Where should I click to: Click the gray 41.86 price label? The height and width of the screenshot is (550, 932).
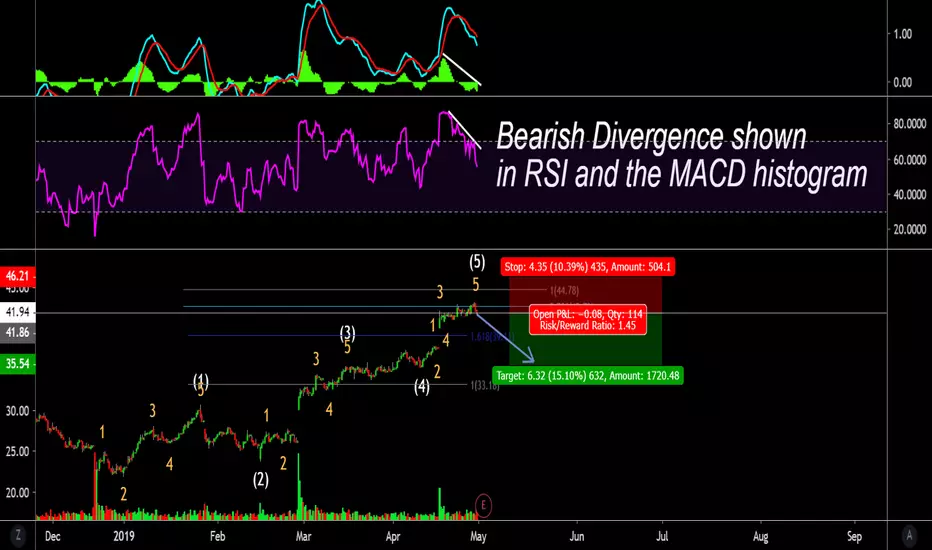point(17,332)
